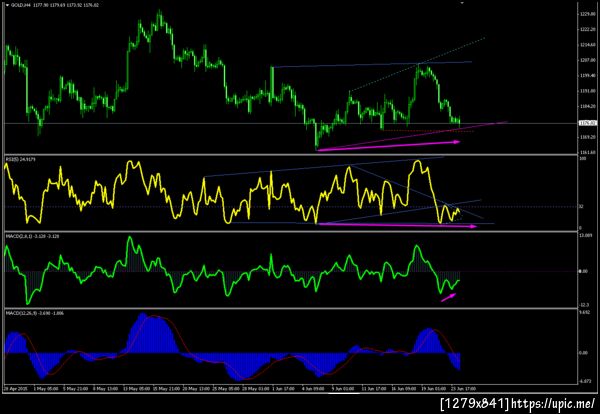
Task: Click the 23 Jun 17:00 time label
Action: coord(464,388)
